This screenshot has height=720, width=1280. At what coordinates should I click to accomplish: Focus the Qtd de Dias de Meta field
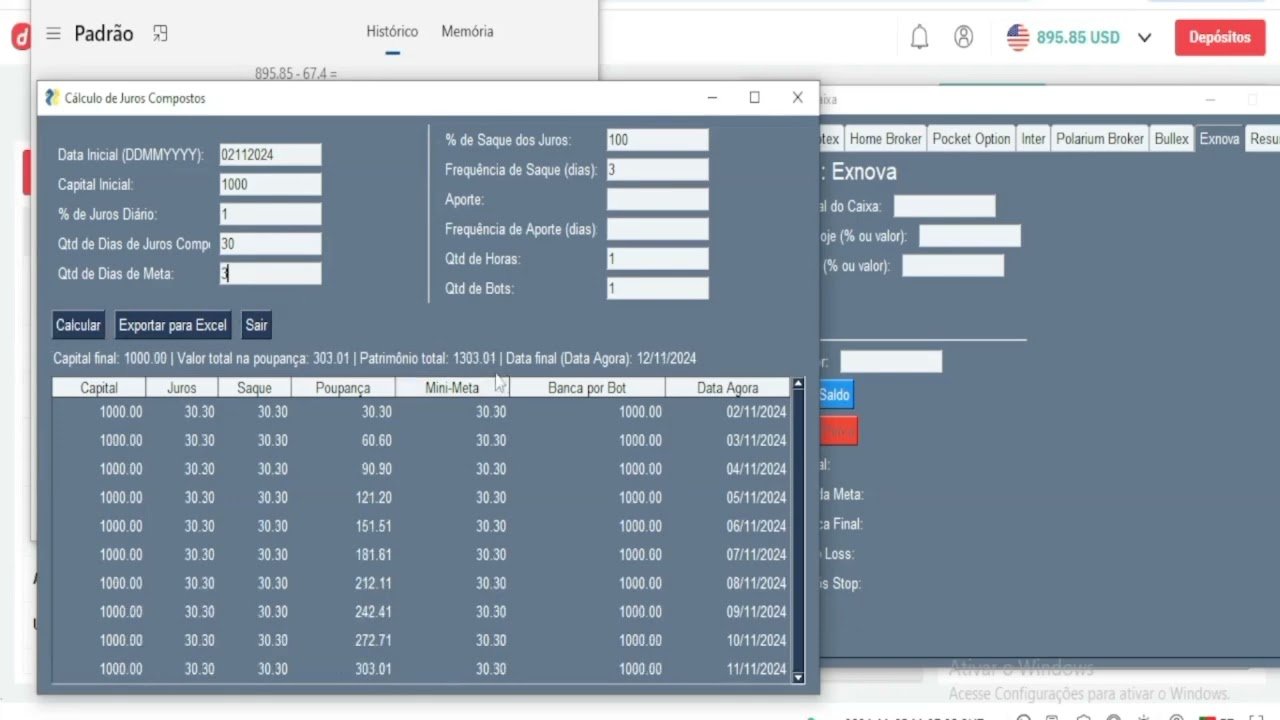(270, 273)
